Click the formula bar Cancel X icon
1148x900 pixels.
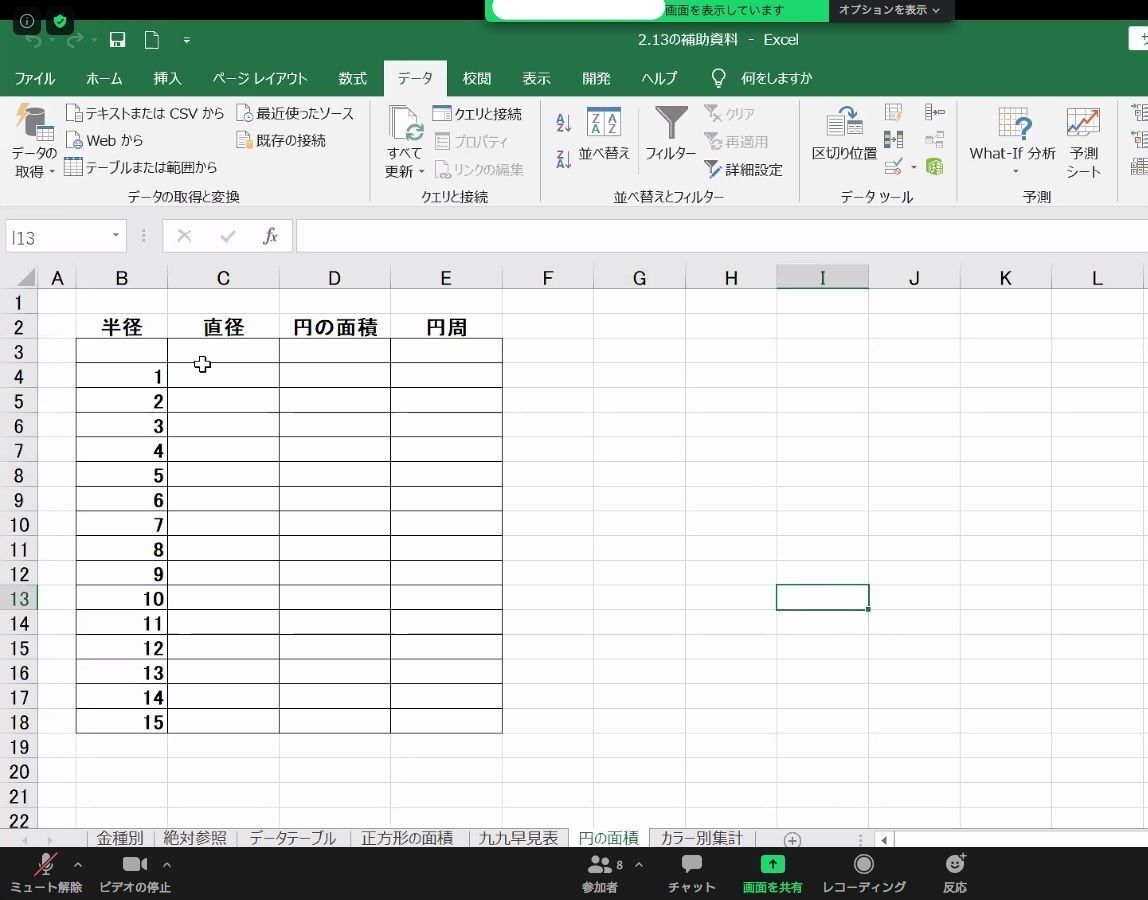(x=184, y=236)
